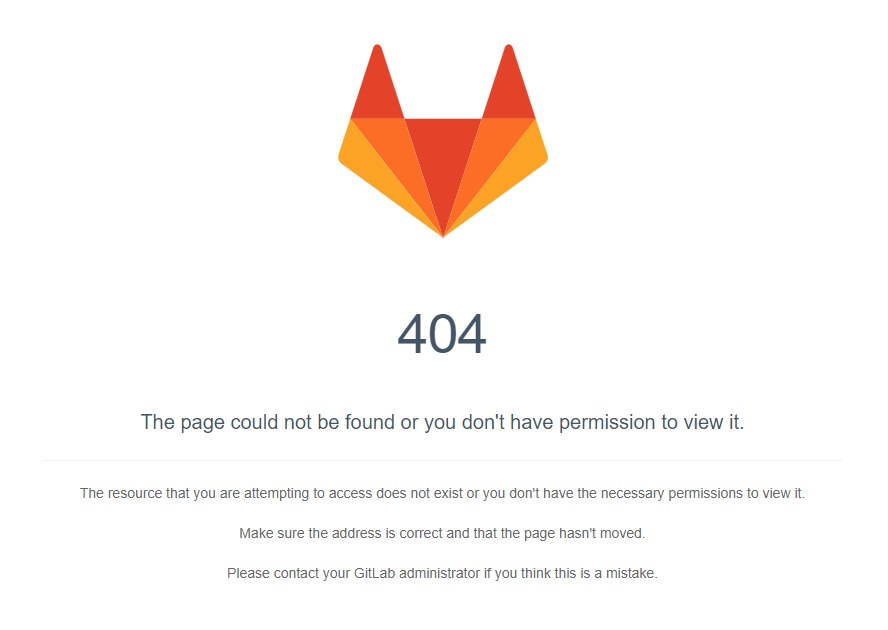Click the bottom tip of the fox logo

pyautogui.click(x=443, y=233)
